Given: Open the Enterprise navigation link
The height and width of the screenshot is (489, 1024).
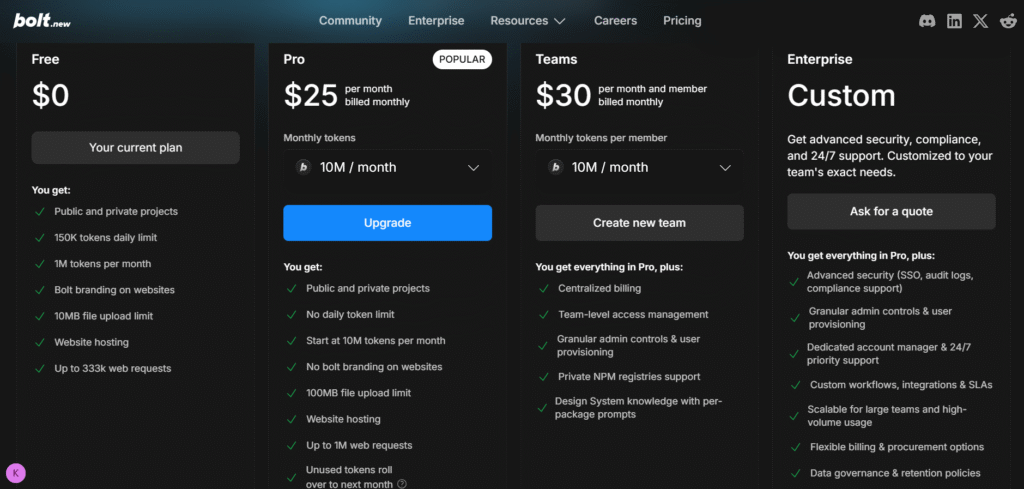Looking at the screenshot, I should (x=436, y=21).
